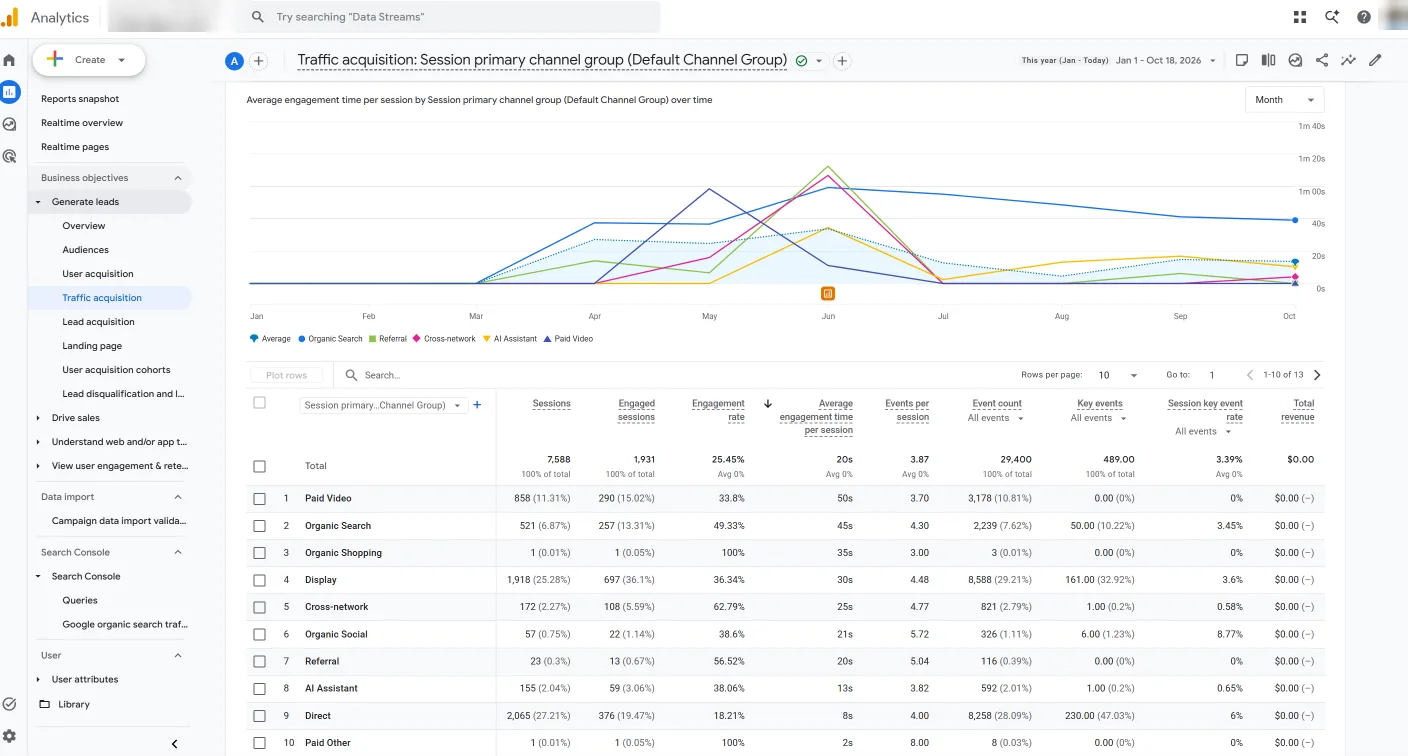Click the Customize report pencil icon
This screenshot has height=756, width=1408.
coord(1375,60)
